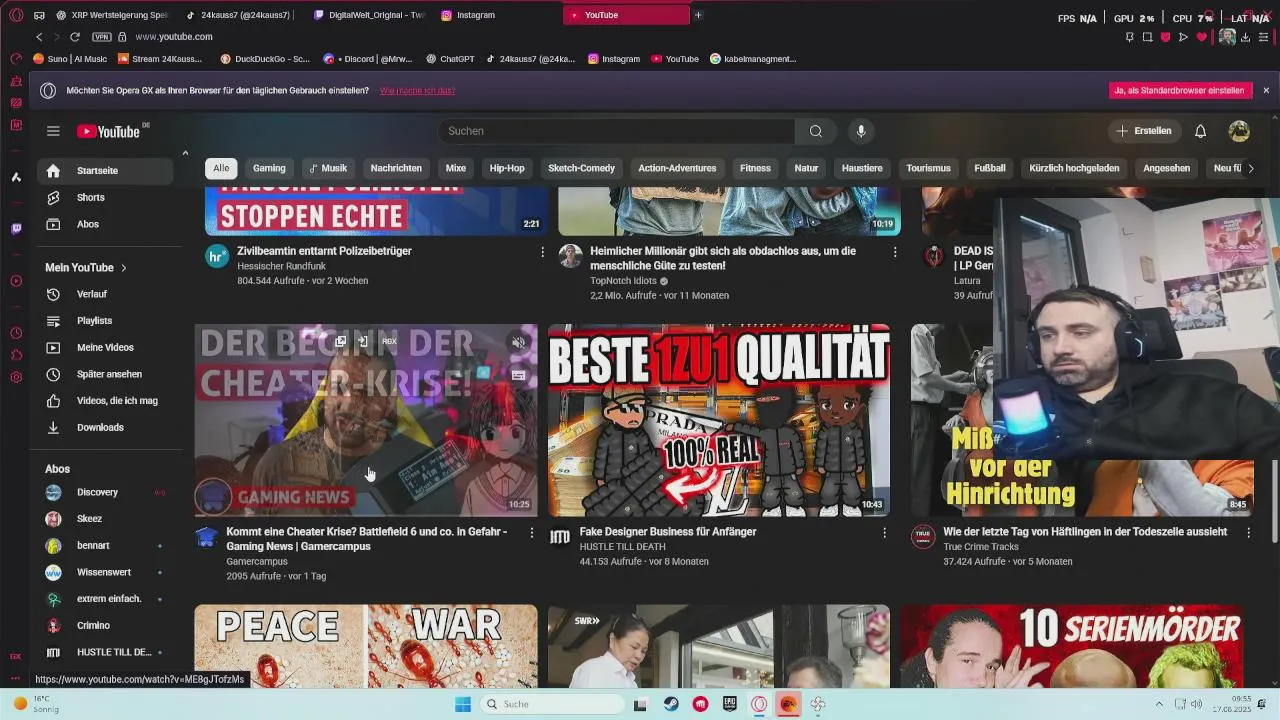Screen dimensions: 1280x720
Task: Open More options for the Heimlicher Millionär video
Action: (897, 252)
